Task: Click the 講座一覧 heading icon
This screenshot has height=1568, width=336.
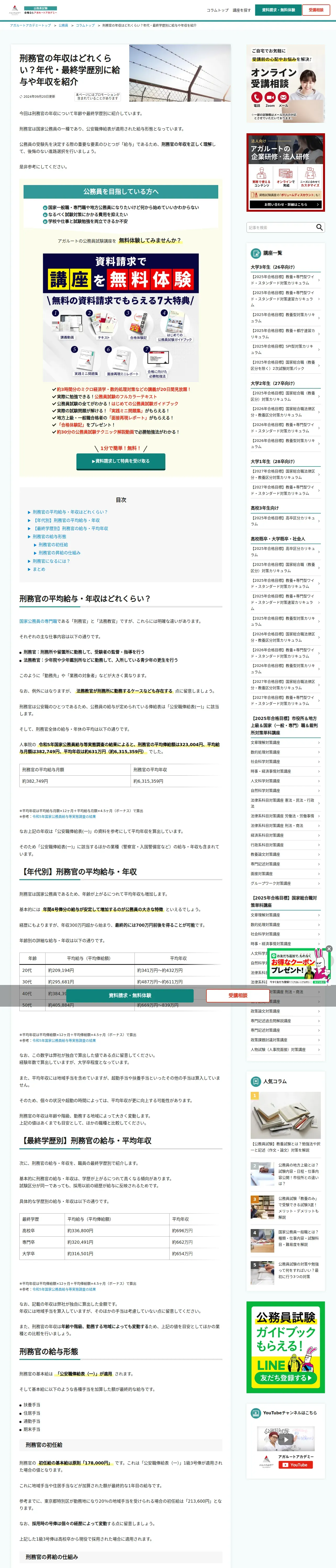Action: (256, 253)
